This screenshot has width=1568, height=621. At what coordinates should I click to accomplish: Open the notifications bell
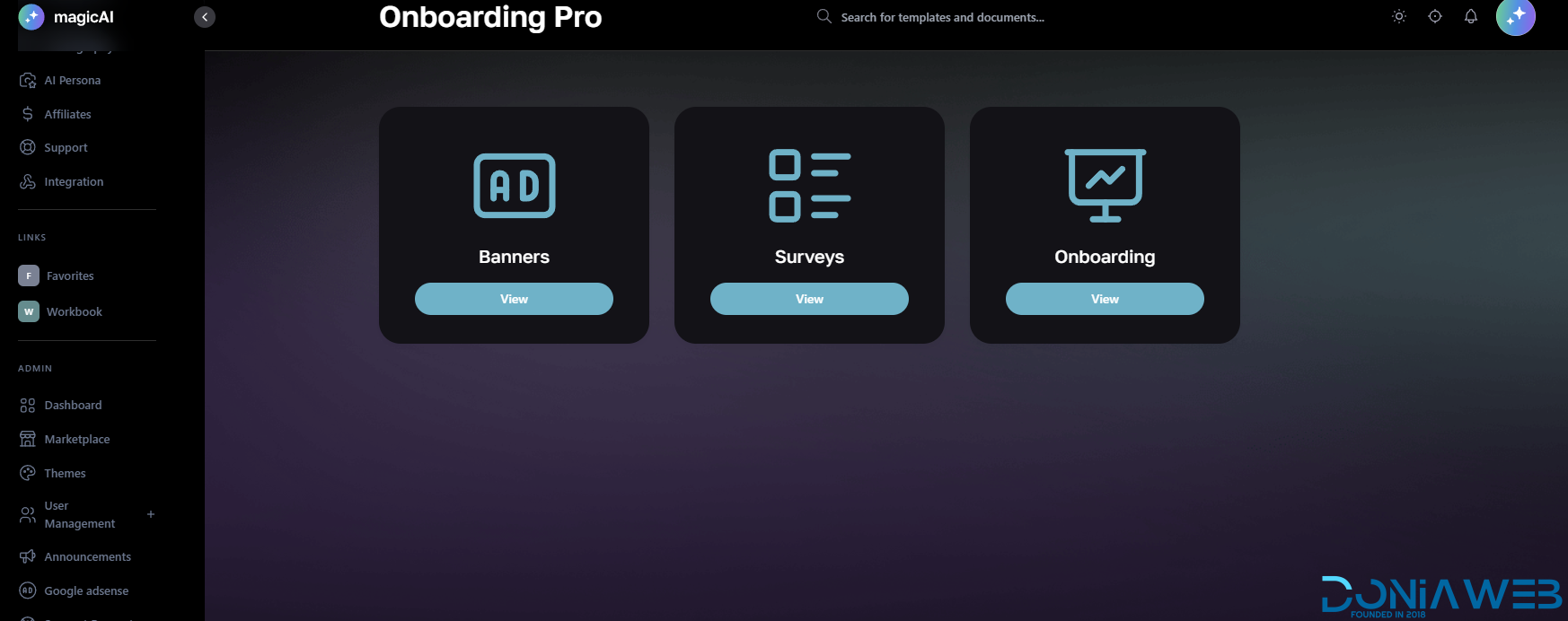pyautogui.click(x=1470, y=17)
